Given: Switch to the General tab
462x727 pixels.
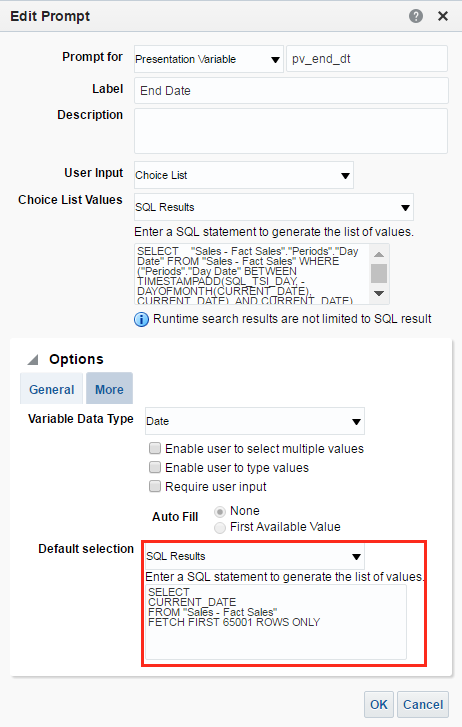Looking at the screenshot, I should click(51, 389).
